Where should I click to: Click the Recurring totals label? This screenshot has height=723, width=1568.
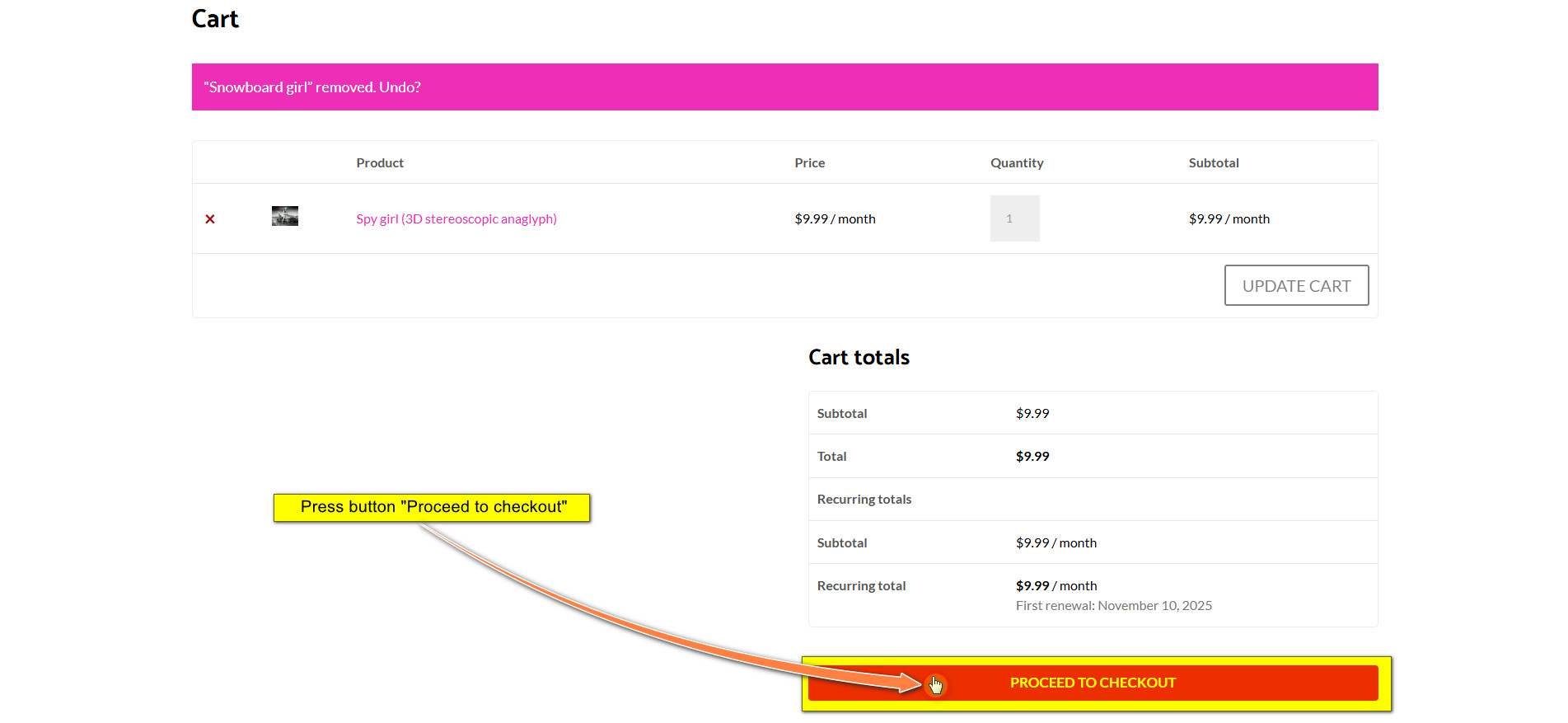click(864, 500)
